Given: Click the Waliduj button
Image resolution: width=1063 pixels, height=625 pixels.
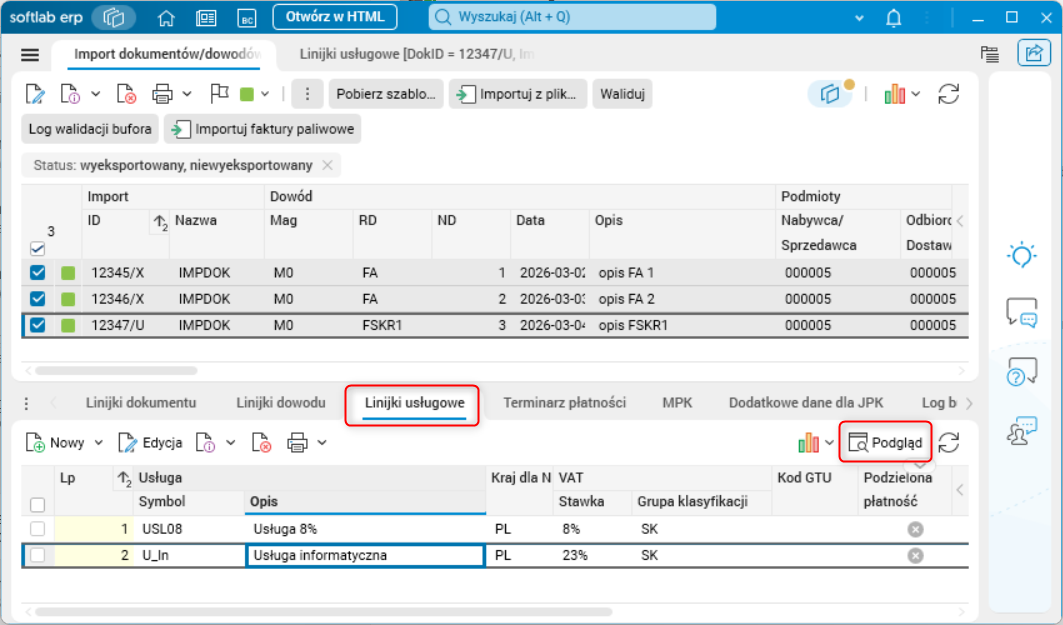Looking at the screenshot, I should [x=622, y=94].
